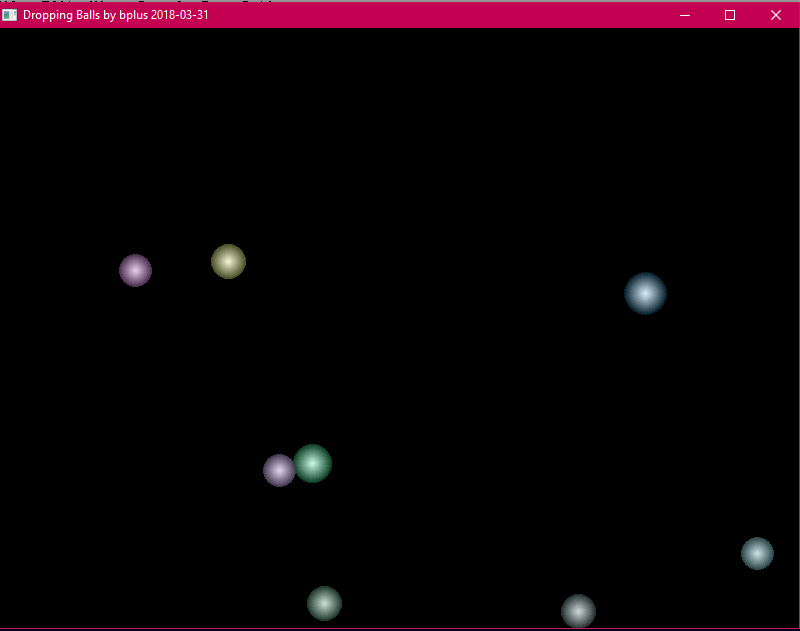This screenshot has height=631, width=800.
Task: Click the gray ball at the bottom right
Action: 578,610
